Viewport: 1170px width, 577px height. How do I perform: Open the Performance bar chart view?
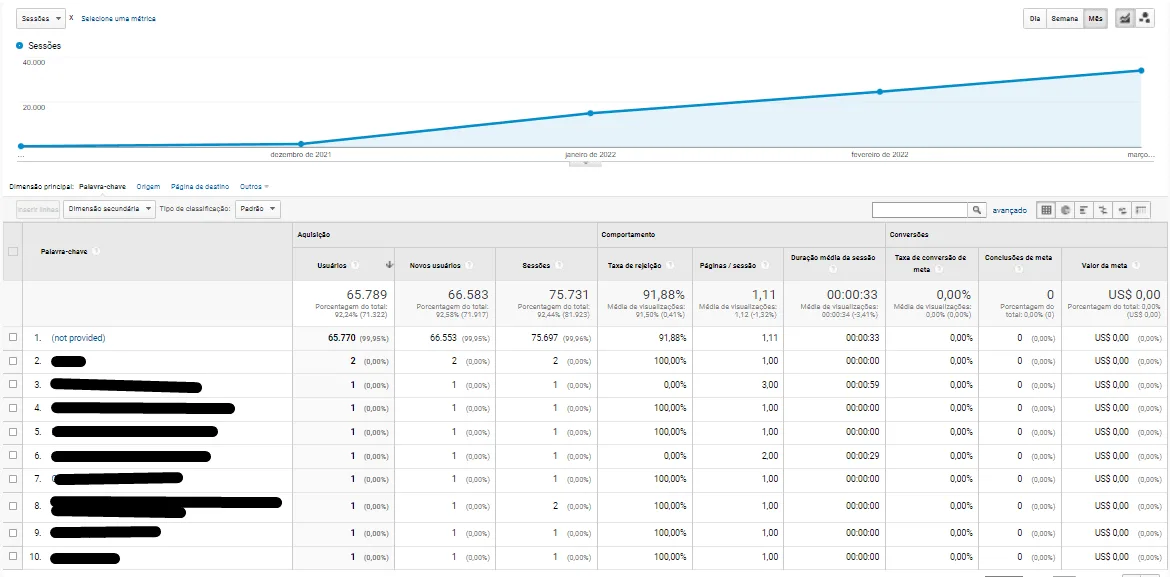point(1085,210)
